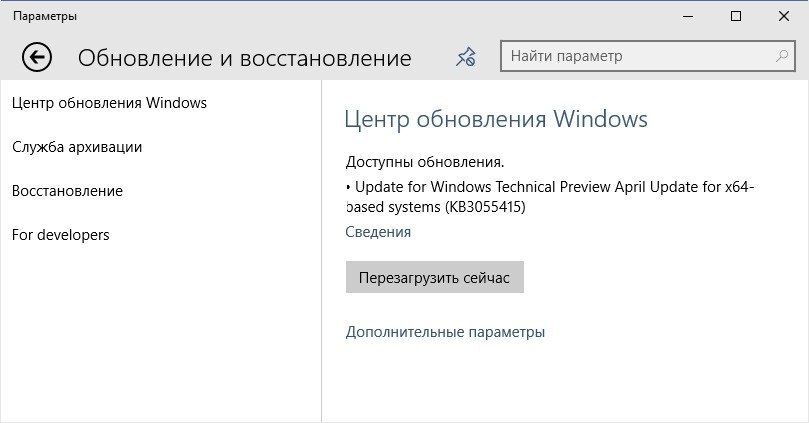Maximize the Параметры window

click(x=736, y=16)
